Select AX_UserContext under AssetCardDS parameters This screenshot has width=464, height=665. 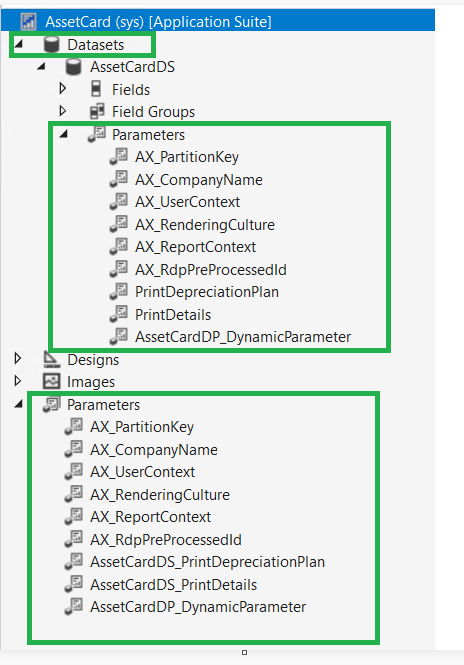[x=187, y=202]
